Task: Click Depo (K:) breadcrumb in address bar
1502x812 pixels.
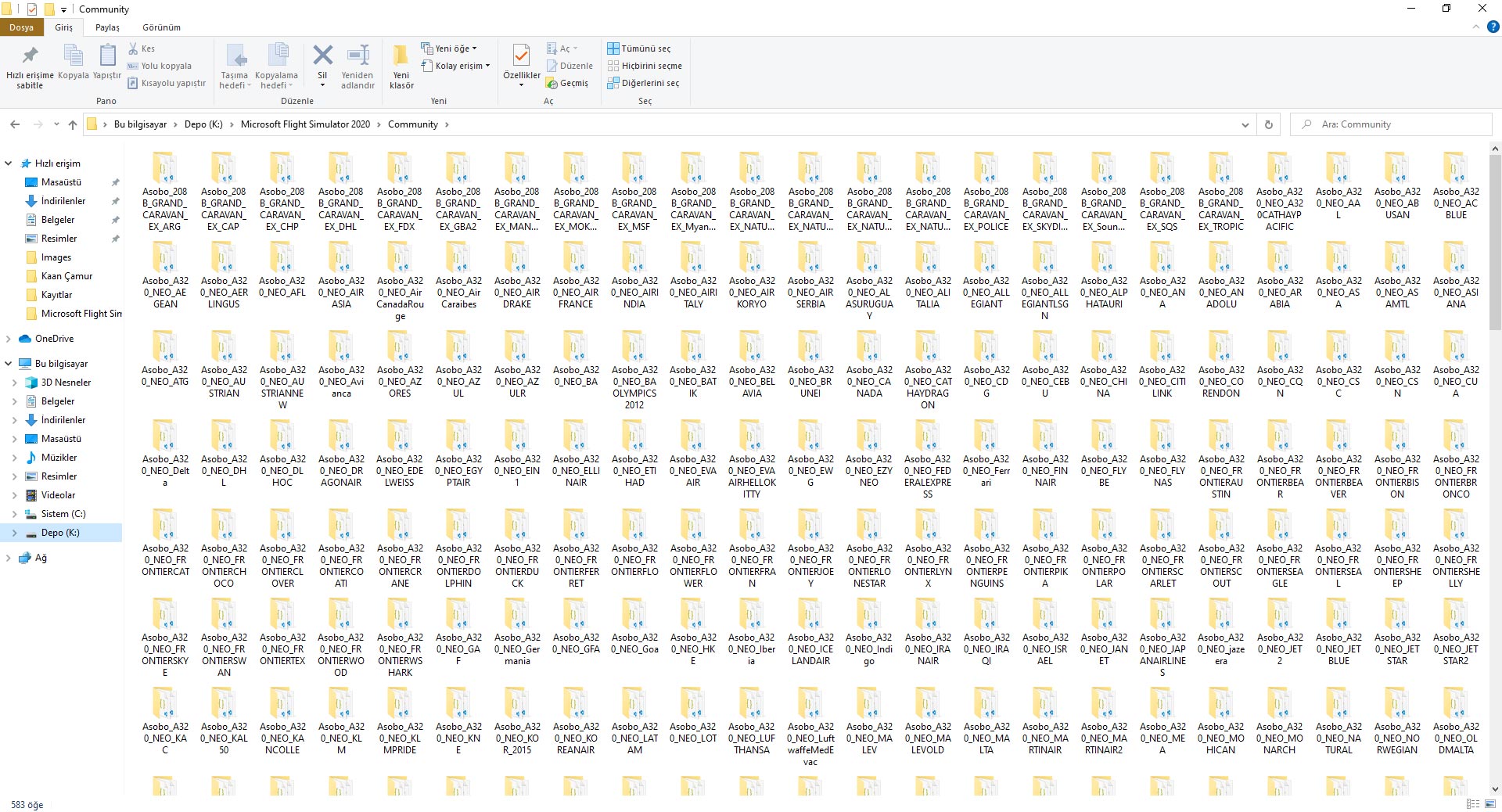Action: (203, 124)
